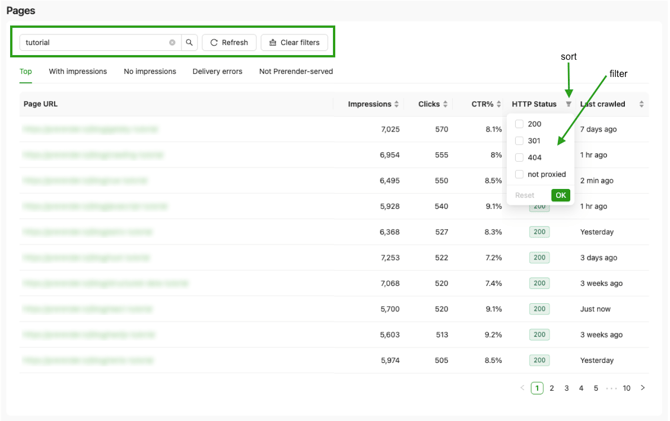Open URL in row with 7,253 impressions
Screen dimensions: 670x421
click(x=86, y=257)
